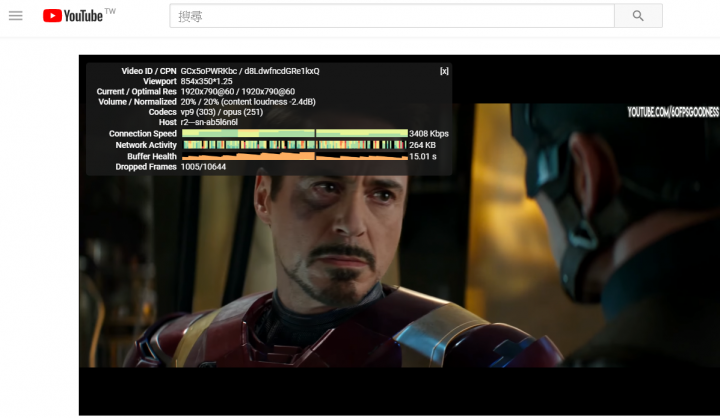Click the Video ID / CPN value
The image size is (720, 418).
click(250, 71)
